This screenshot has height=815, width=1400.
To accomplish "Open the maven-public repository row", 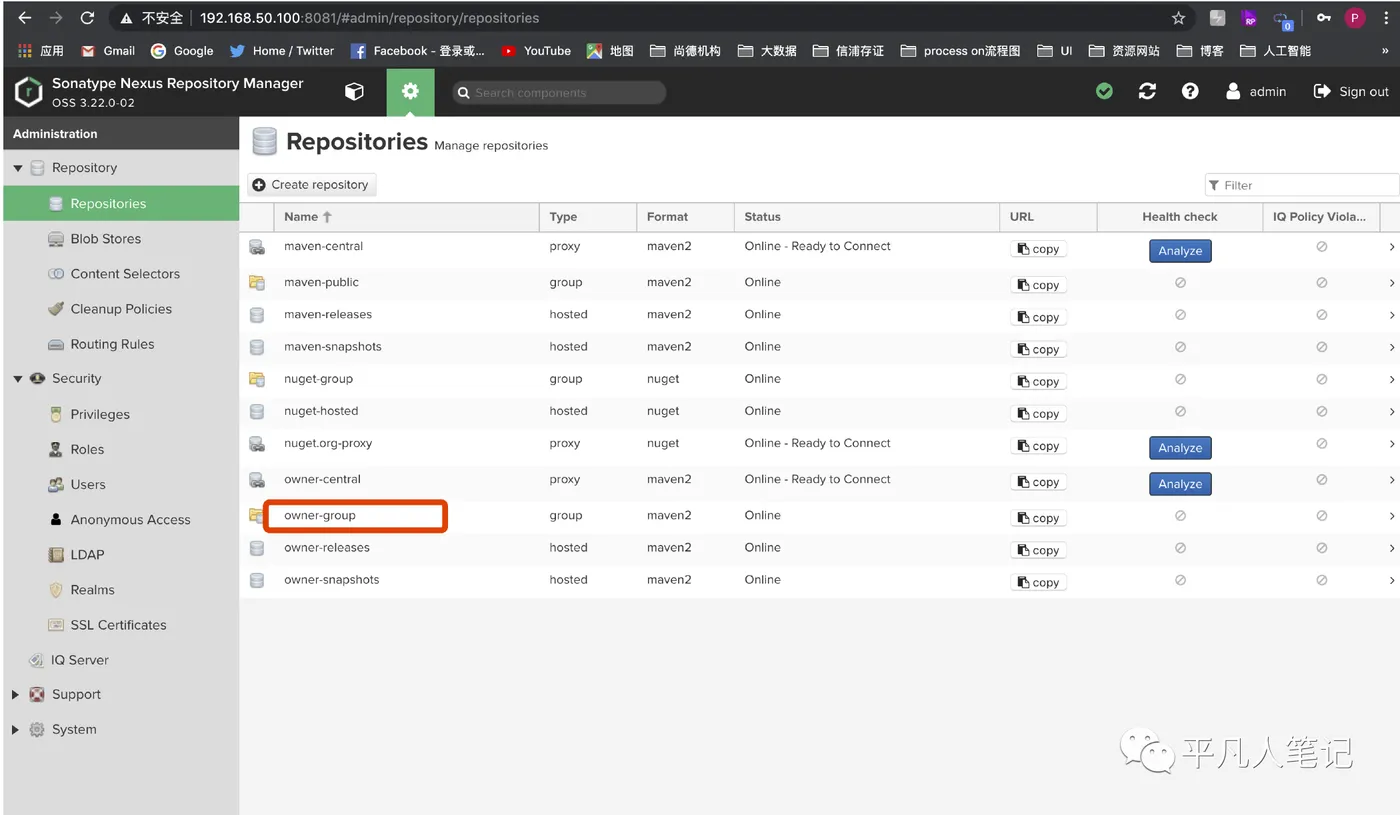I will pos(819,283).
